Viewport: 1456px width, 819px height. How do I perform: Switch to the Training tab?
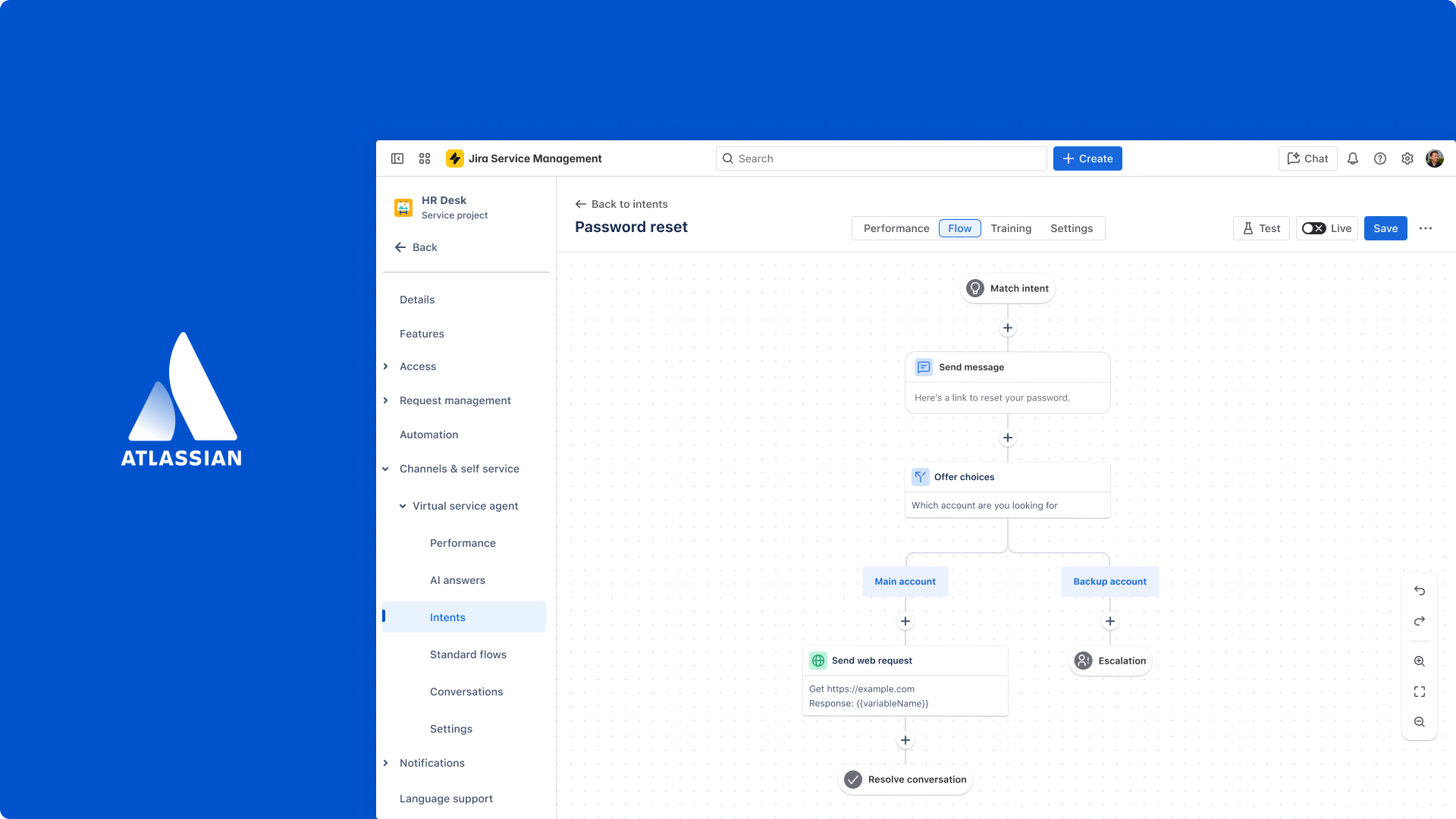(1011, 228)
